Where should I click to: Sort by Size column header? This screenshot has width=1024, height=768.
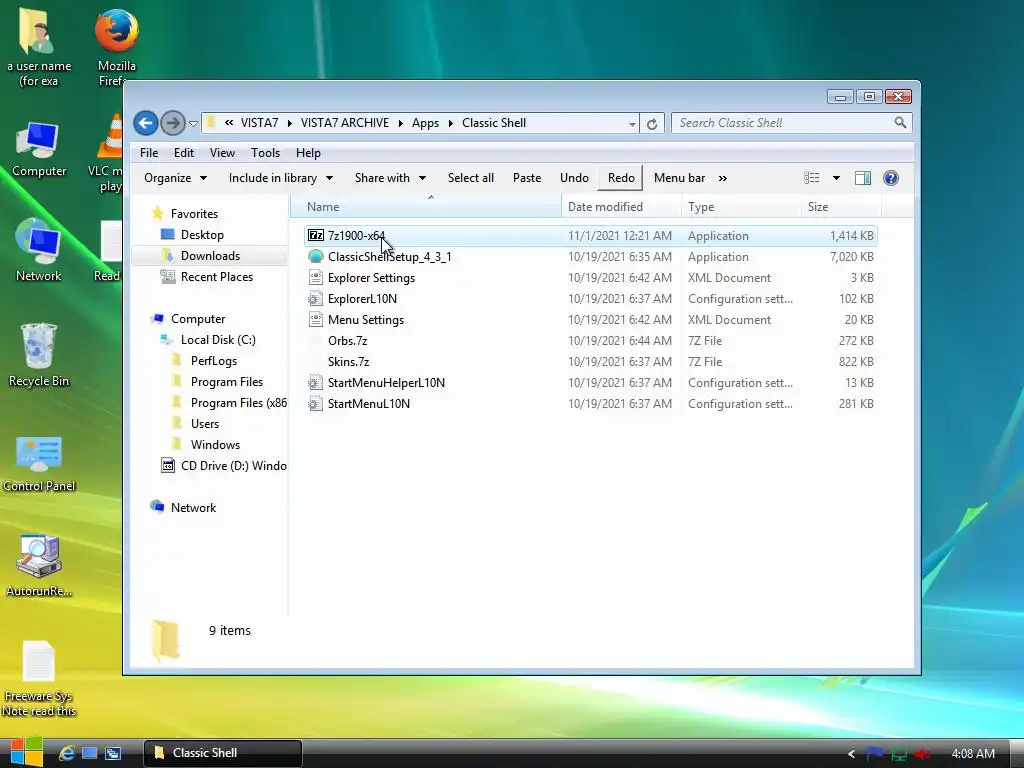tap(841, 206)
